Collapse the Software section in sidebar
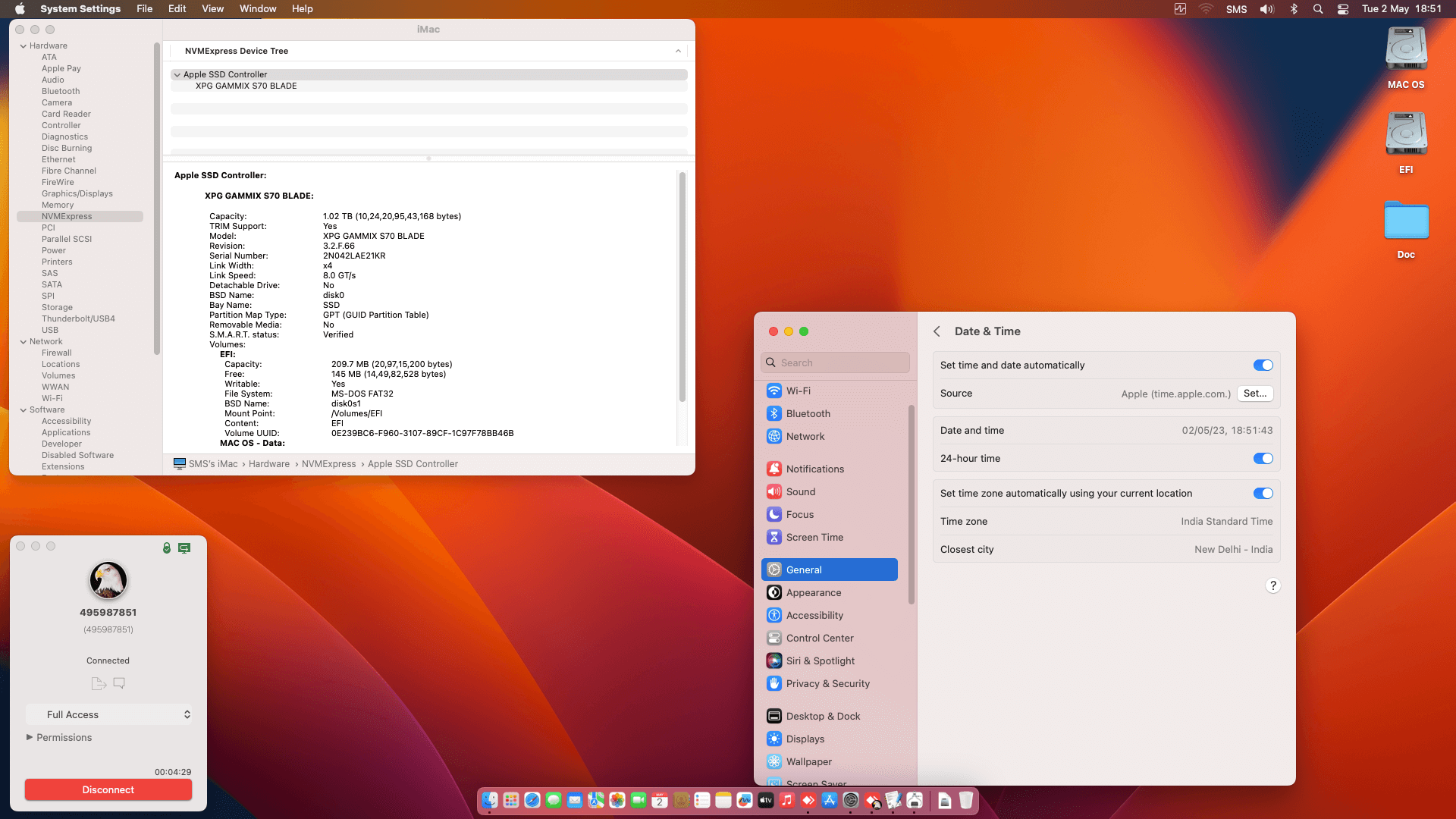Screen dimensions: 1456x819 24,410
